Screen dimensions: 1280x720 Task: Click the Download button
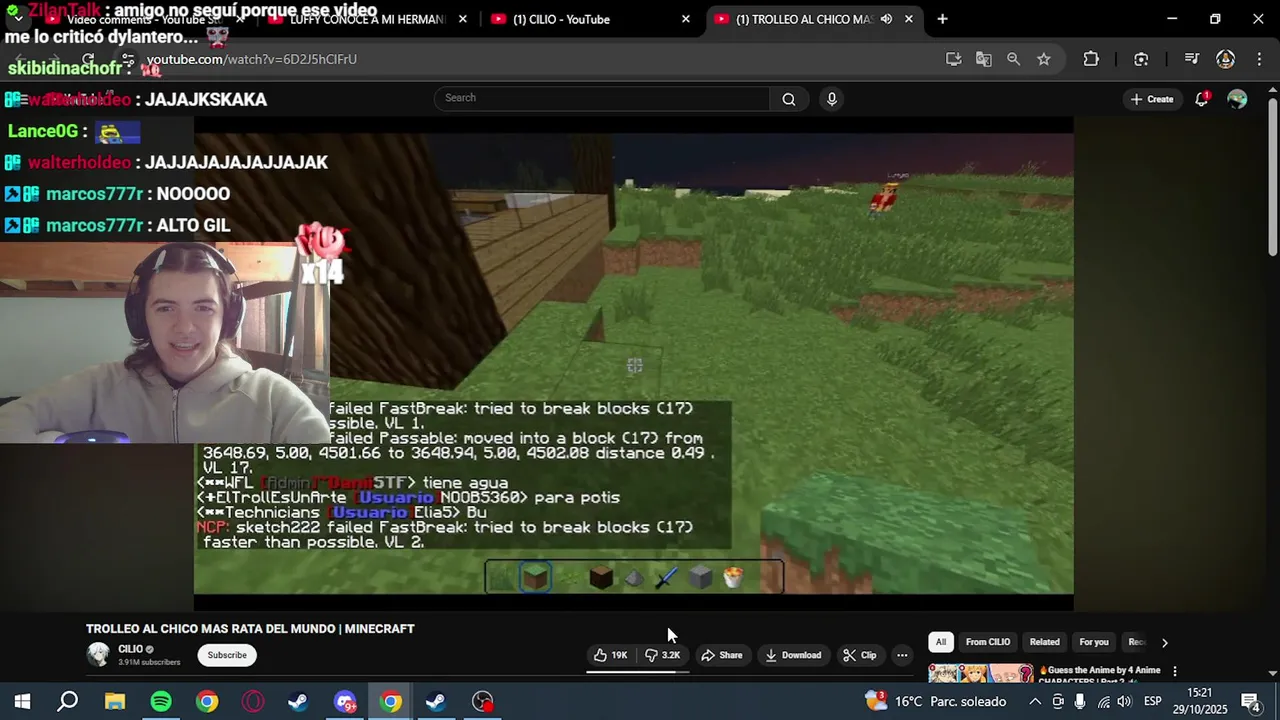(794, 655)
